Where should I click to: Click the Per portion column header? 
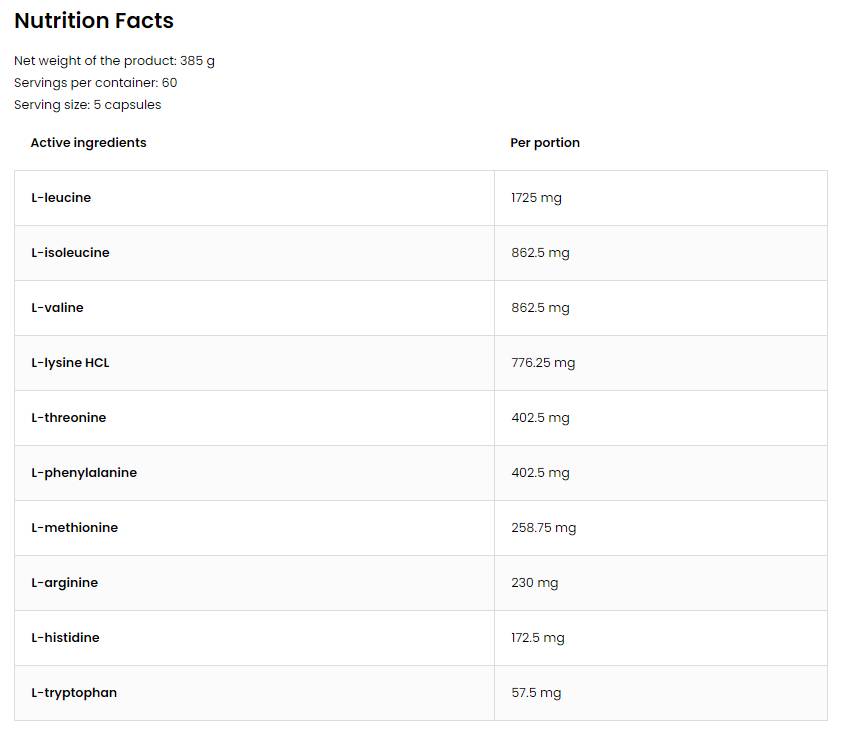click(545, 143)
